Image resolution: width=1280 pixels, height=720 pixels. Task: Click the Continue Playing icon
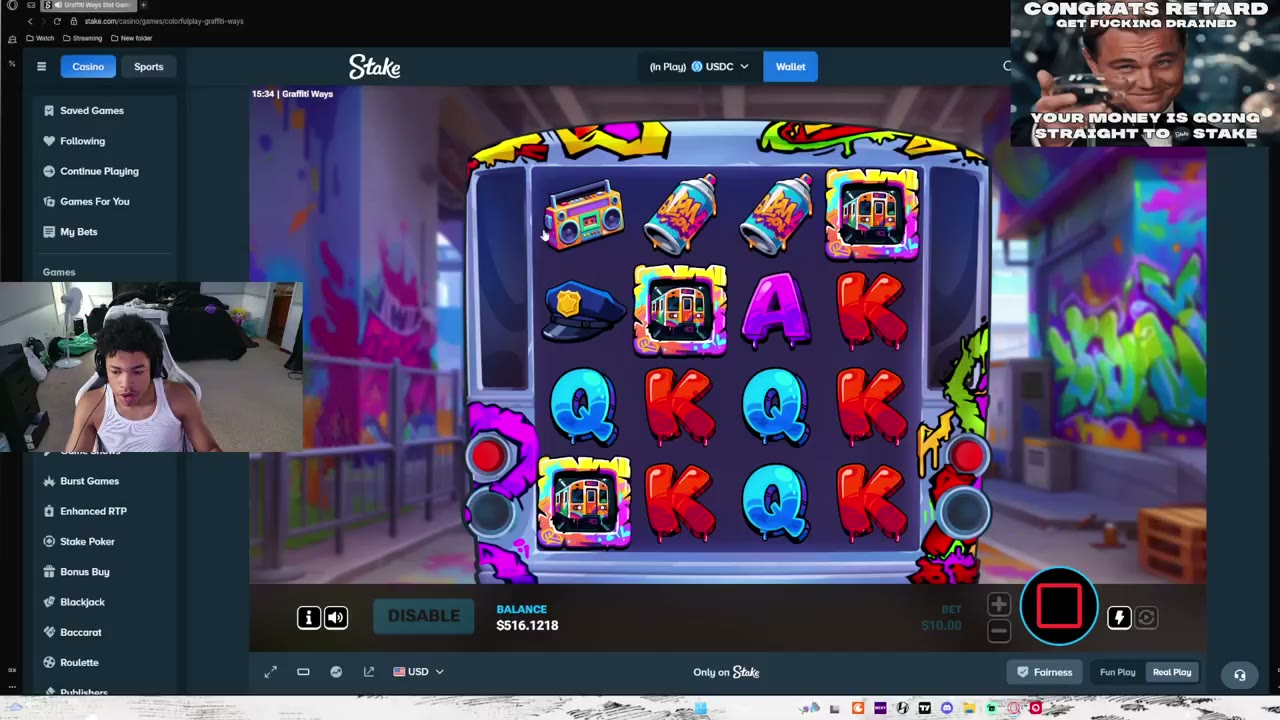(49, 171)
